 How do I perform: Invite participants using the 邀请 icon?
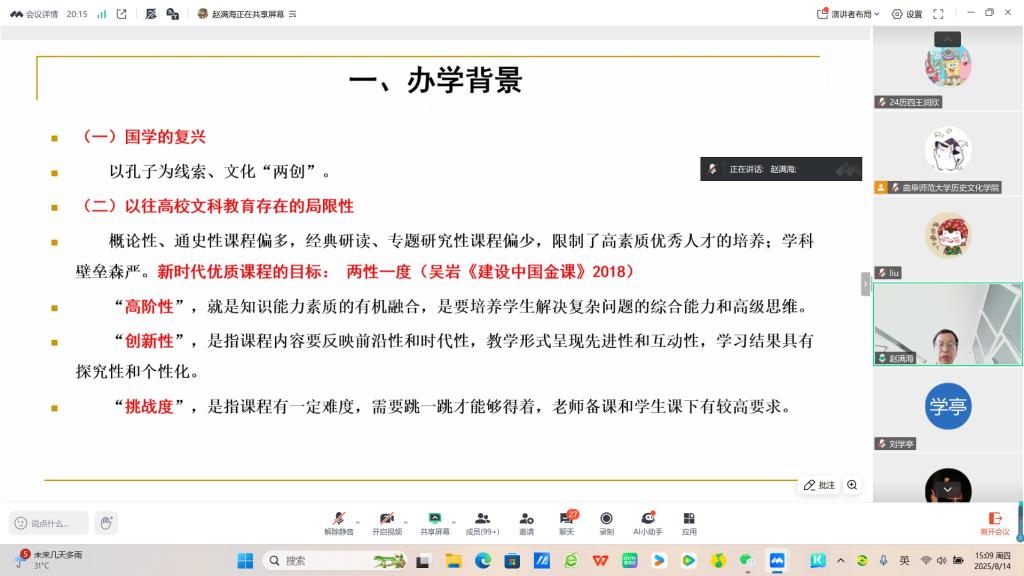pos(528,521)
